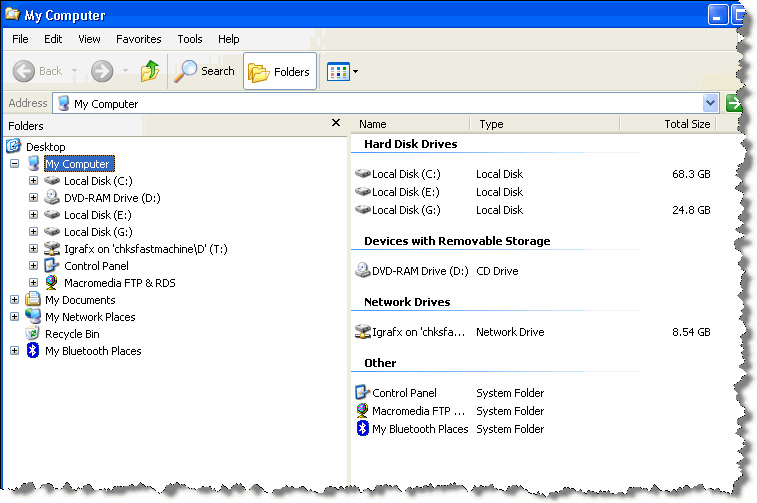Close the Folders pane

click(x=336, y=123)
